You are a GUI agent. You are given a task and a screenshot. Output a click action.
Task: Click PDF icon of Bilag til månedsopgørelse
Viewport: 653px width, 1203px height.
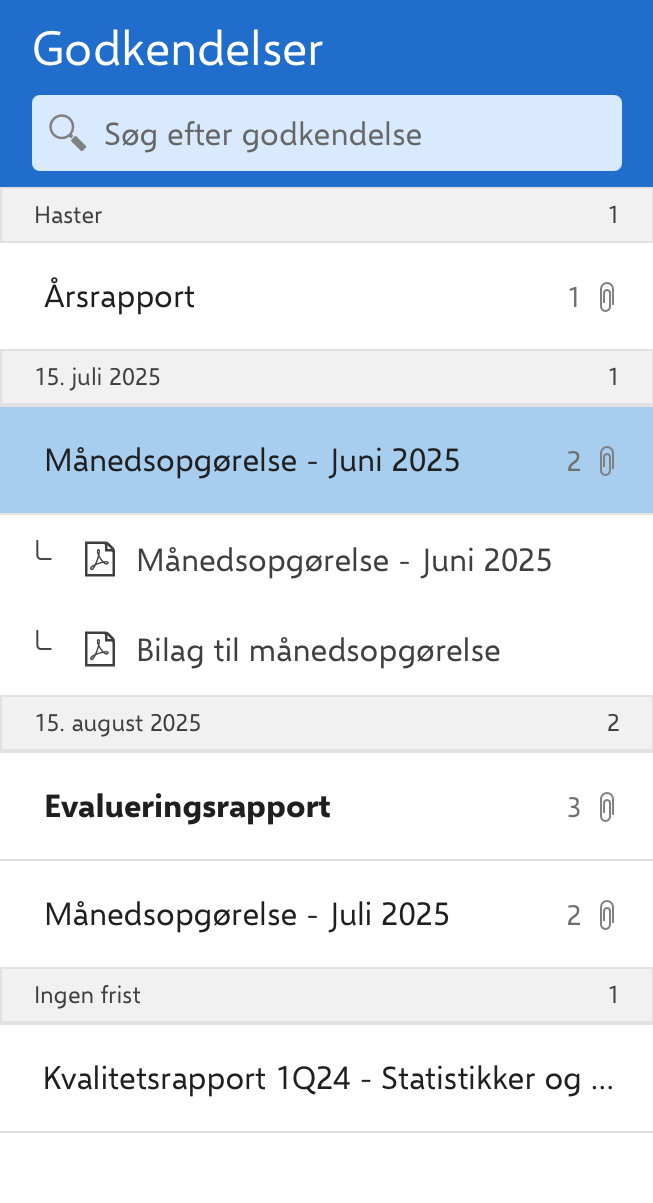(x=99, y=651)
